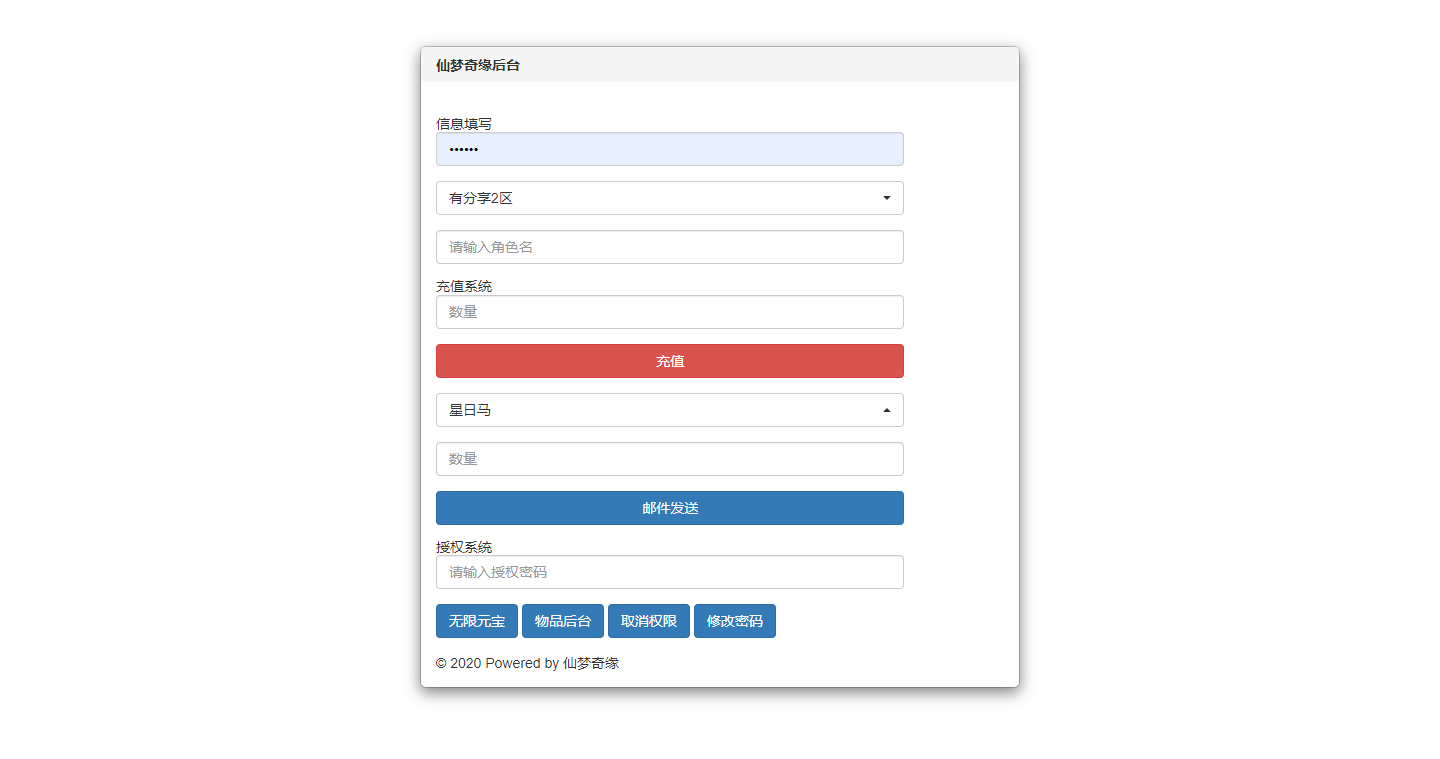Open the 有分享2区 server dropdown
Screen dimensions: 1440x759
670,198
